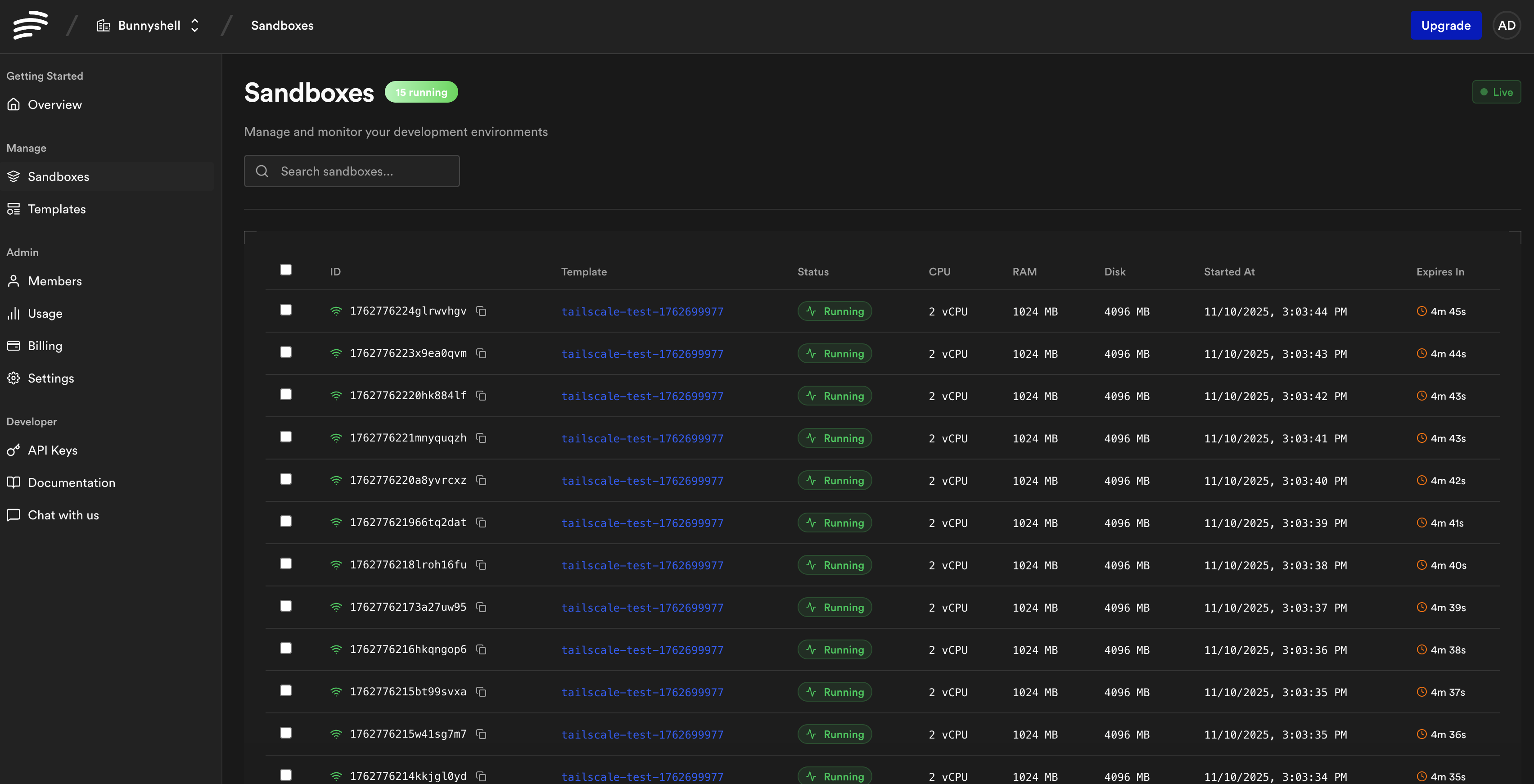Select all sandboxes with the header checkbox
This screenshot has height=784, width=1534.
pyautogui.click(x=285, y=270)
